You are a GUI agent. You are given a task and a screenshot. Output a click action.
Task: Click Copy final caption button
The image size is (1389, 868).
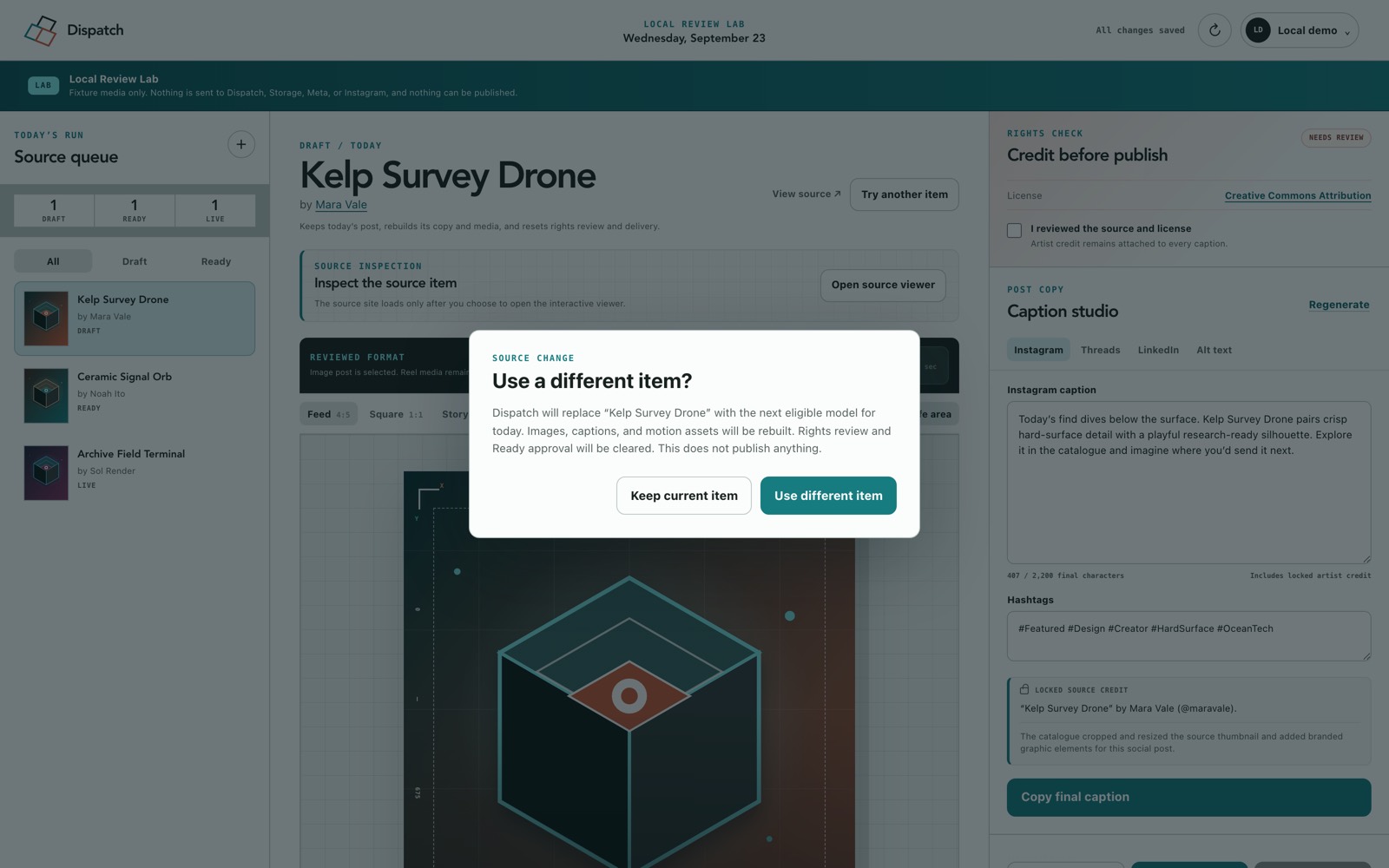tap(1188, 797)
